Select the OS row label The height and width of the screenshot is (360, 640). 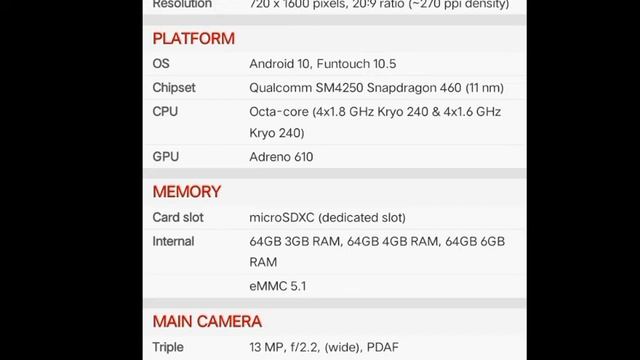click(161, 64)
